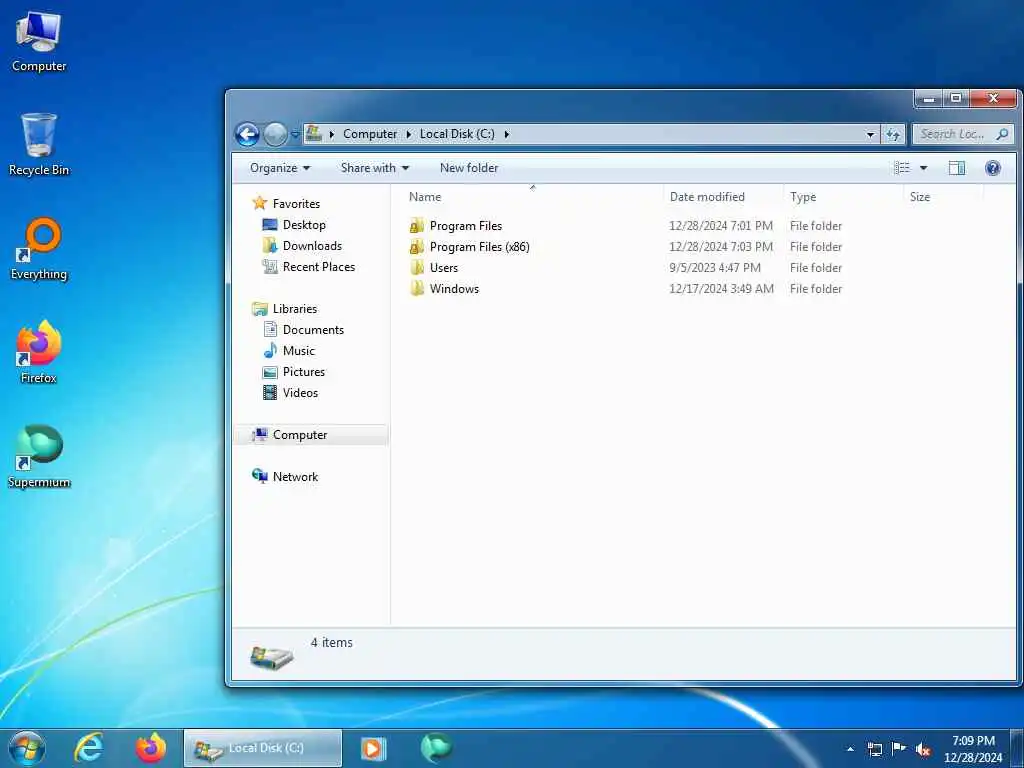
Task: Select the Program Files (x86) folder
Action: click(x=479, y=247)
